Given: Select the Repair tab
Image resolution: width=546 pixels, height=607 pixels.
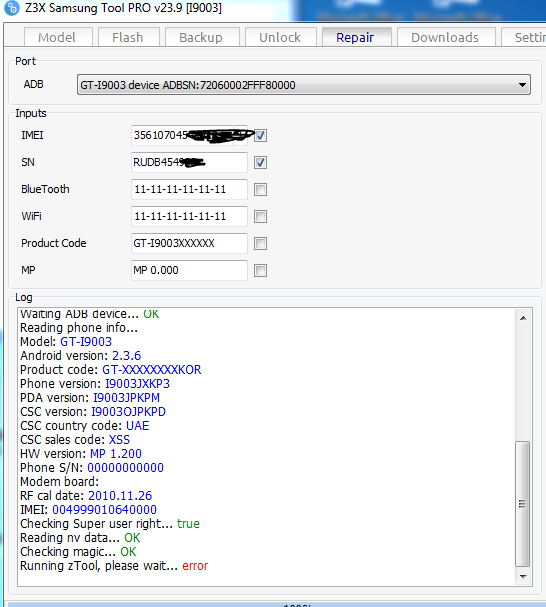Looking at the screenshot, I should (x=356, y=38).
